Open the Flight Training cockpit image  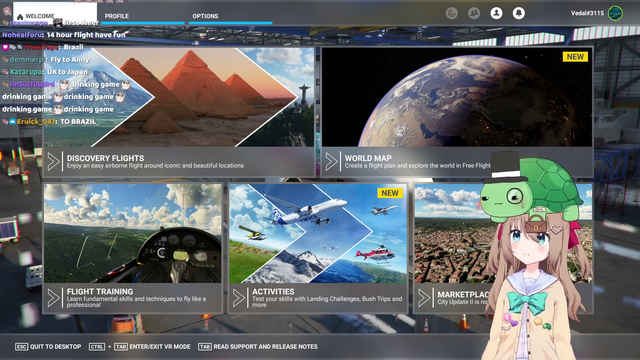(133, 233)
